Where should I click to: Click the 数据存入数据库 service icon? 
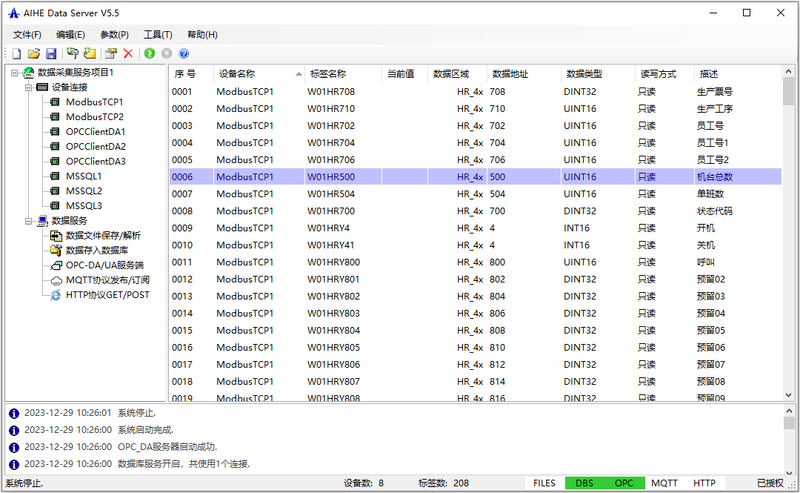(56, 250)
